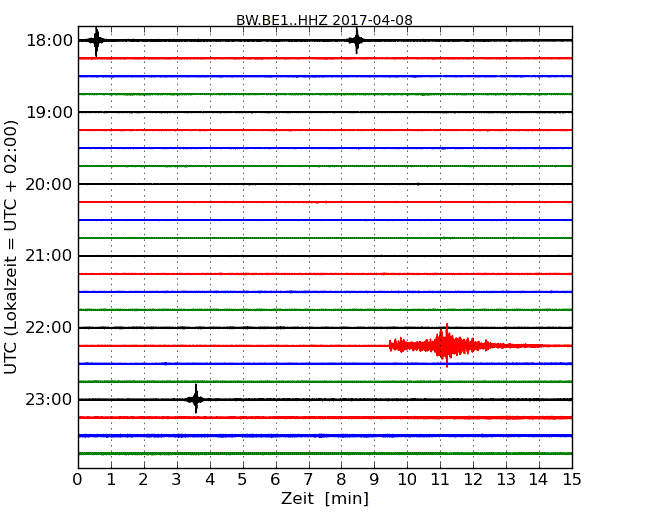Click the x-axis tick label 0
Viewport: 650px width, 520px height.
point(78,480)
